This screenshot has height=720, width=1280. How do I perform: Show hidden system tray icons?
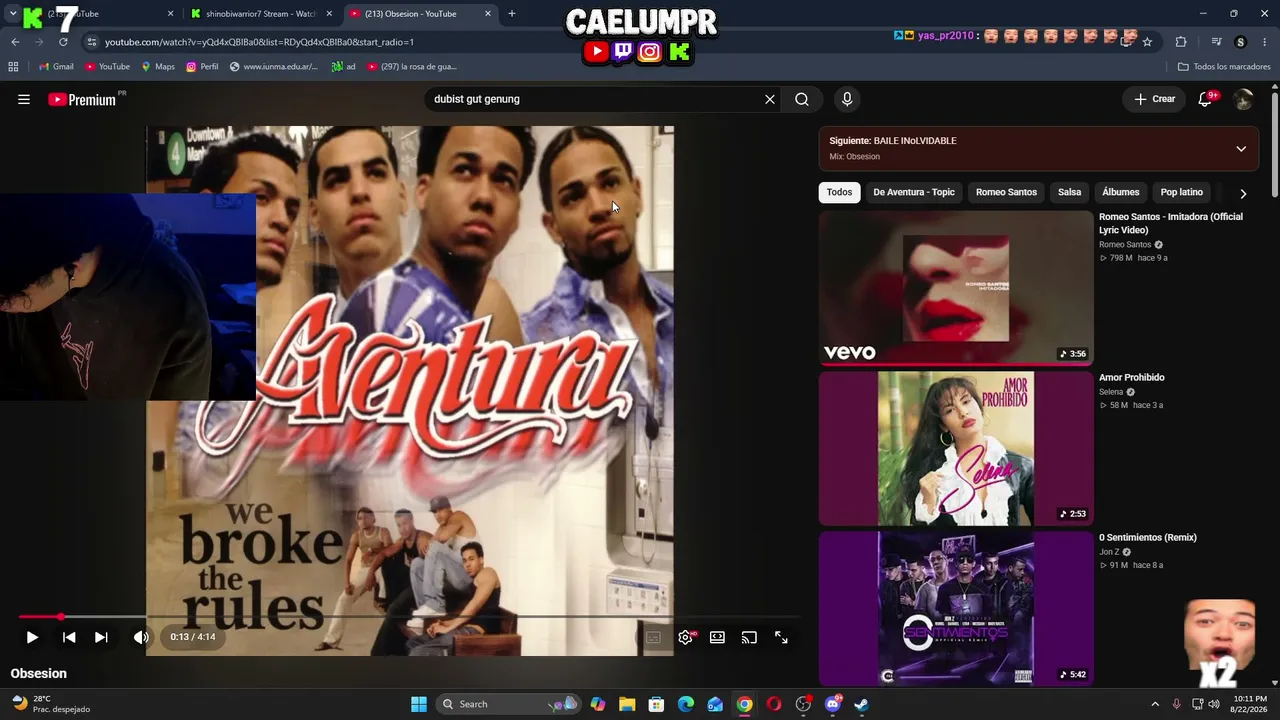click(1155, 704)
